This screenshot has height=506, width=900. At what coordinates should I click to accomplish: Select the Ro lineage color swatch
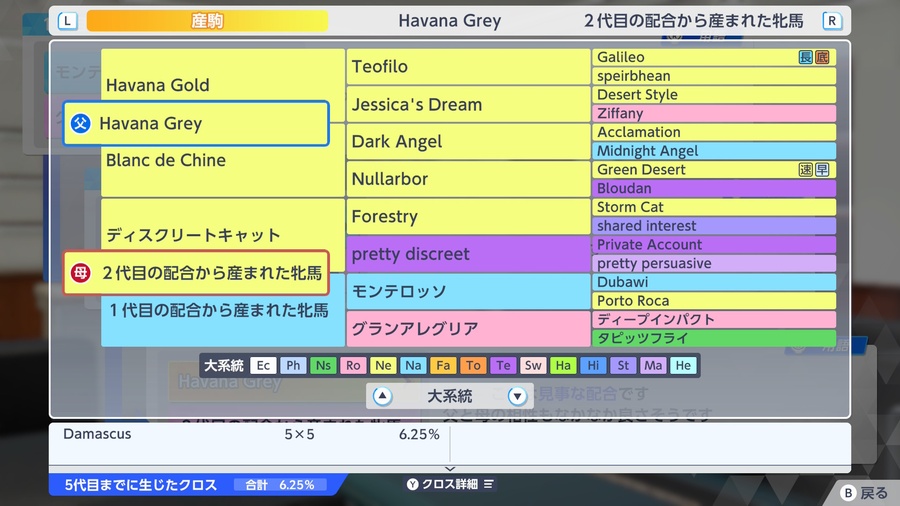(353, 365)
